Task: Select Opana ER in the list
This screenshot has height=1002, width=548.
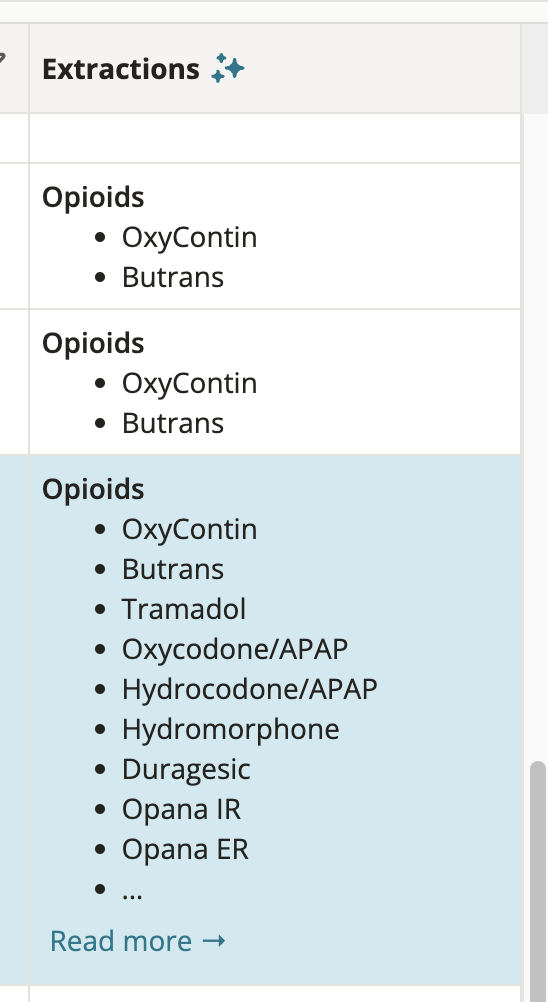Action: coord(185,850)
